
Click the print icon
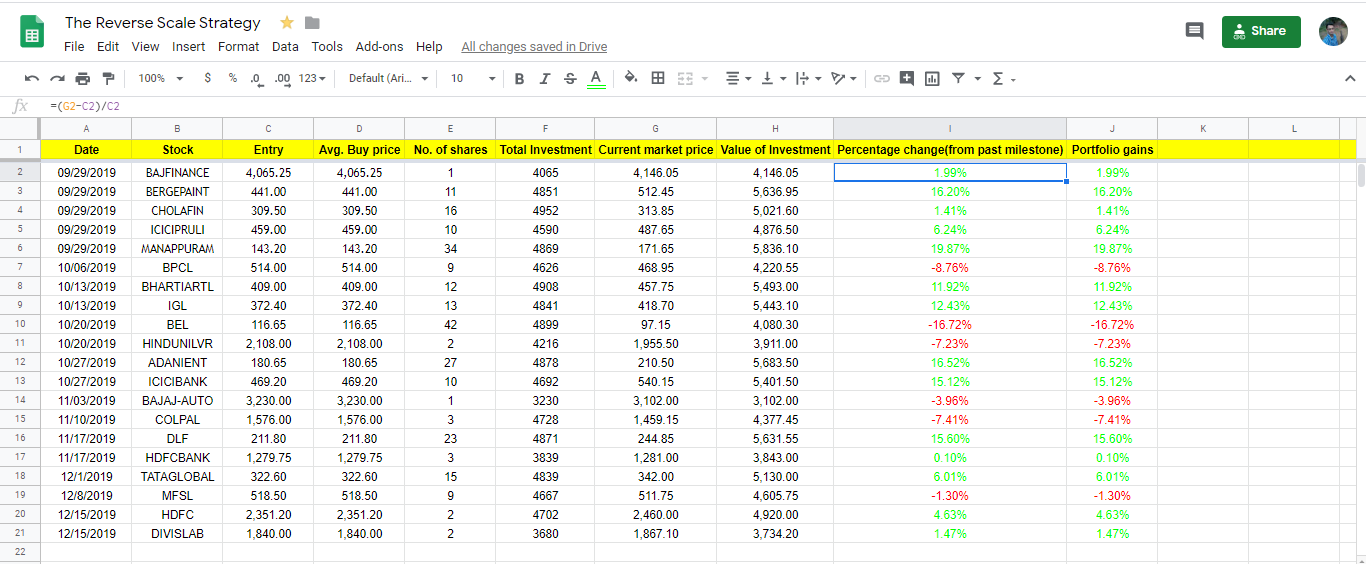pyautogui.click(x=83, y=78)
